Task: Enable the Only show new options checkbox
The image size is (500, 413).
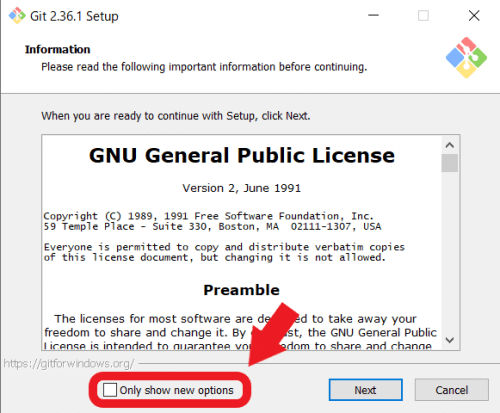Action: point(110,390)
